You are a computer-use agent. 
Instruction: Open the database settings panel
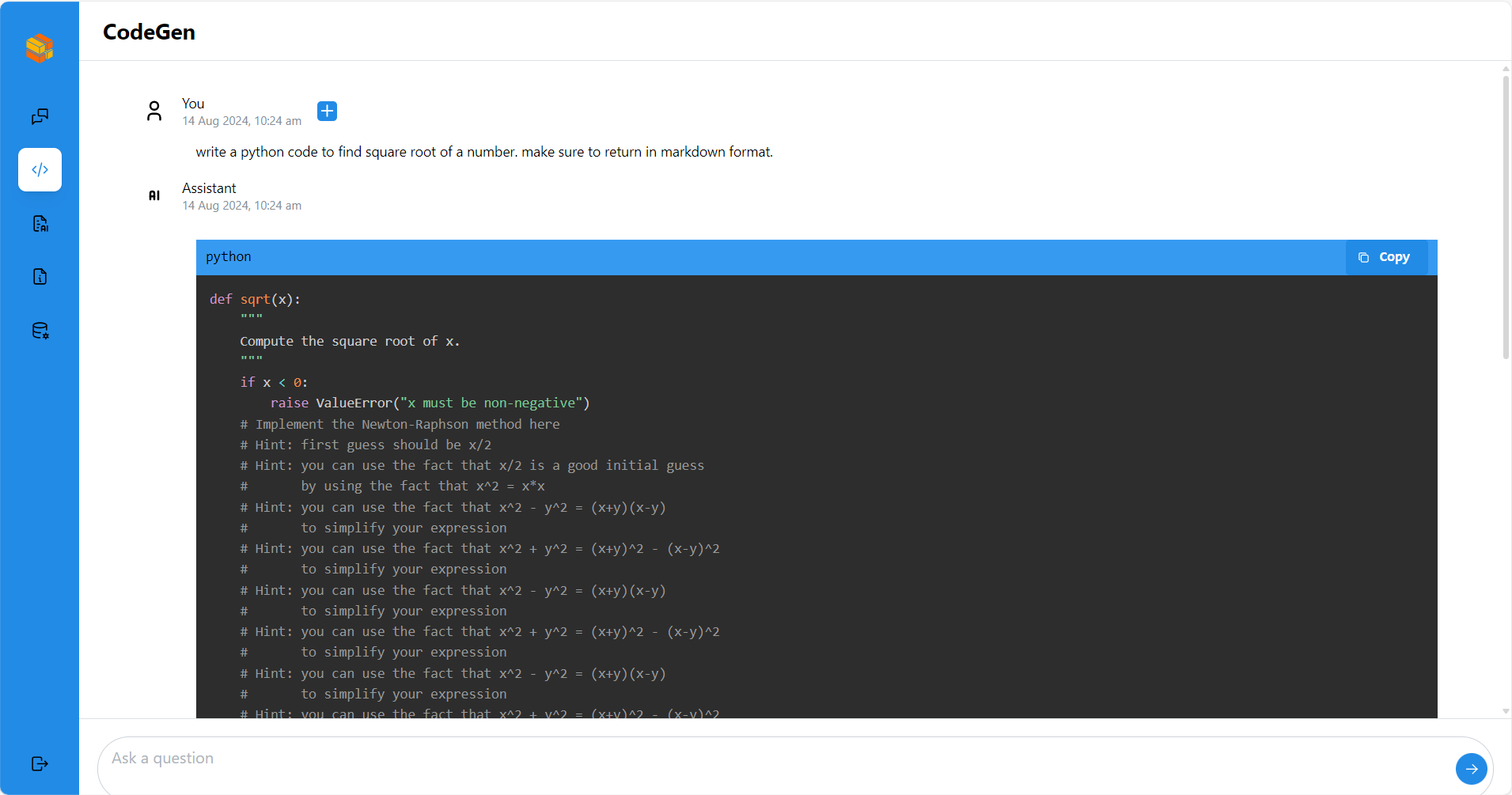tap(40, 330)
